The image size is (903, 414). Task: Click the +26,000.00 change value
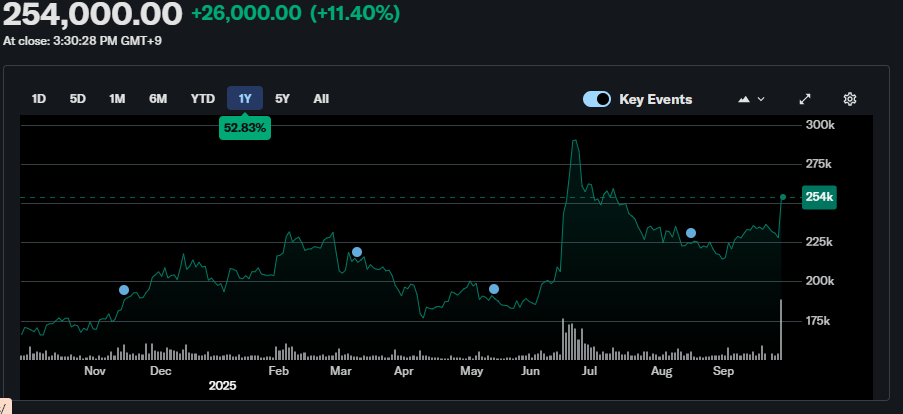tap(246, 13)
